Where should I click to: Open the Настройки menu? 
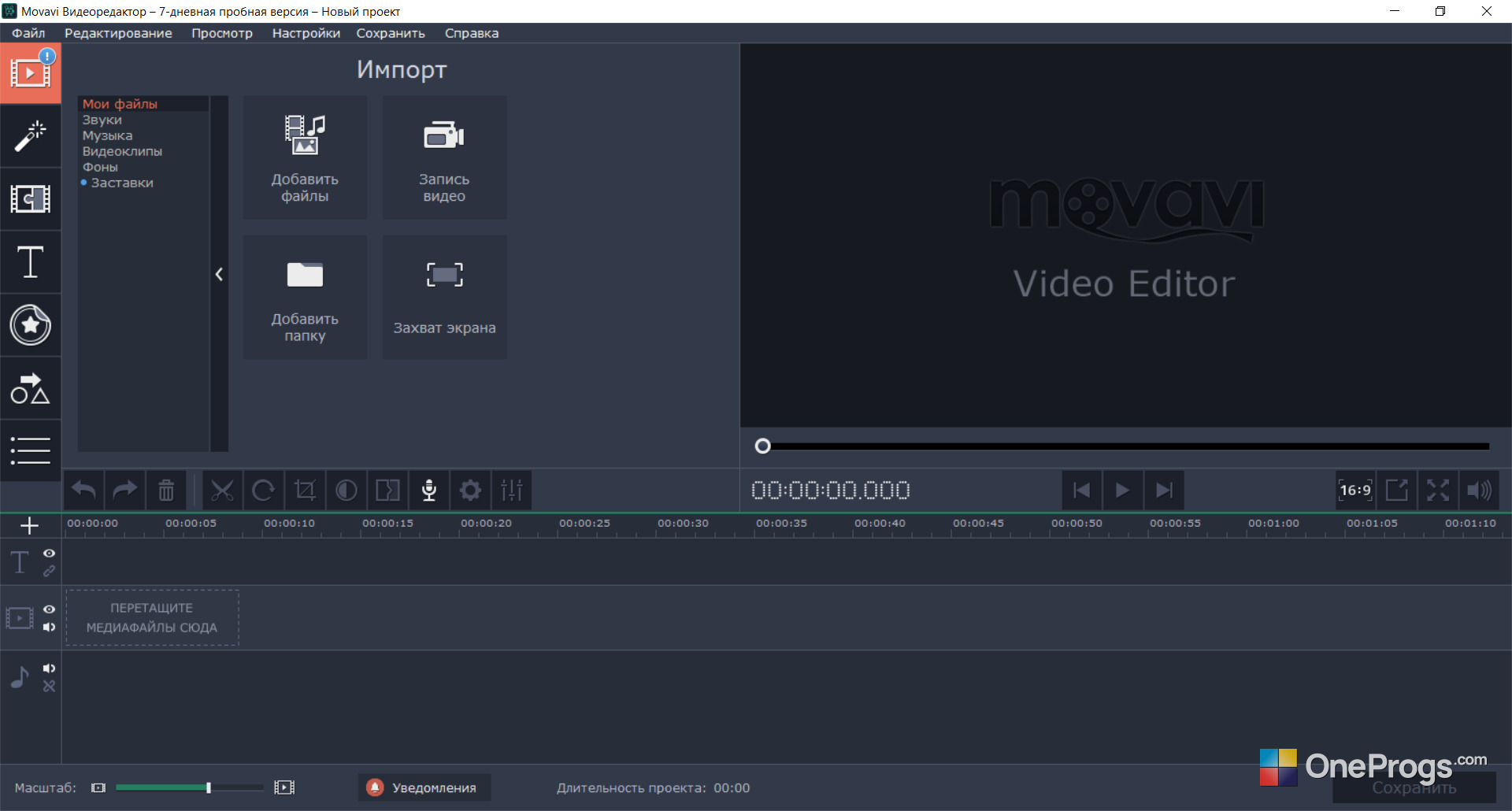[x=306, y=33]
